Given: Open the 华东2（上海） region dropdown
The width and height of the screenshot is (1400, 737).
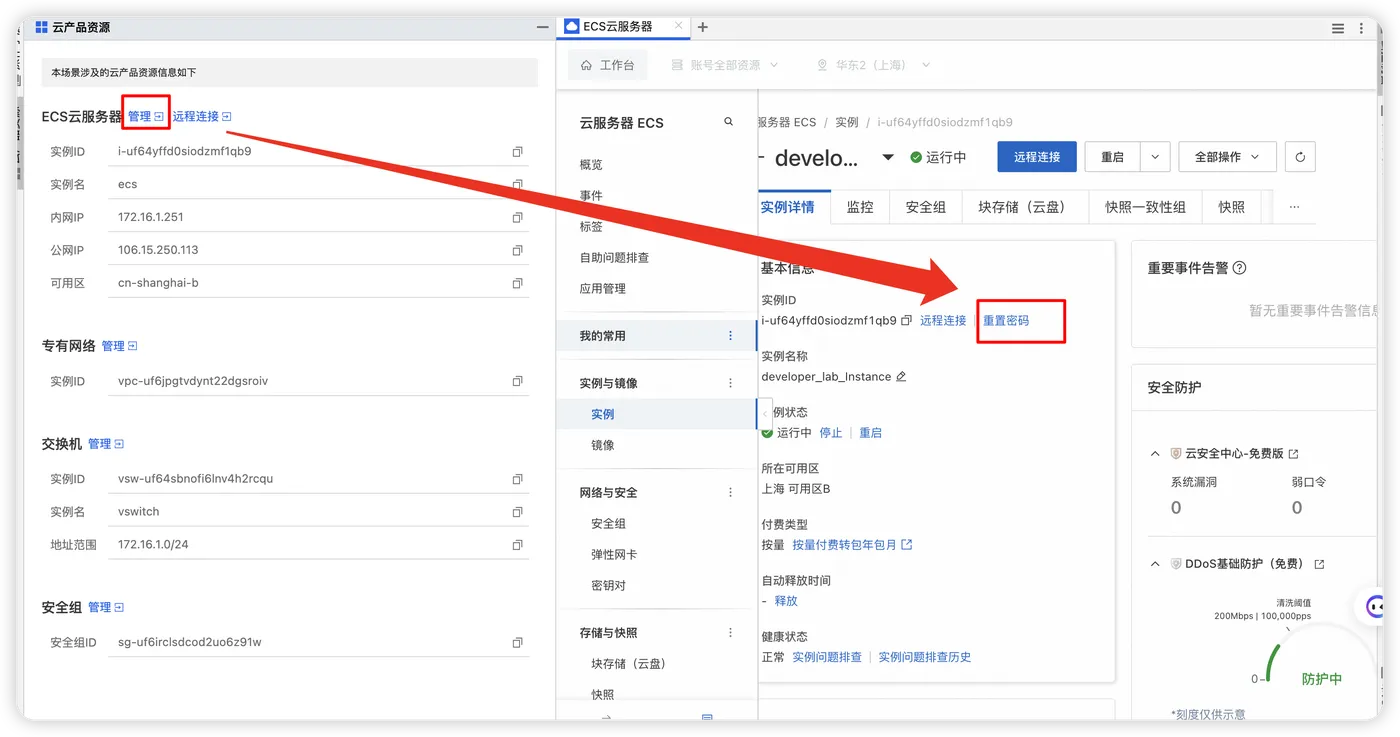Looking at the screenshot, I should [x=873, y=65].
